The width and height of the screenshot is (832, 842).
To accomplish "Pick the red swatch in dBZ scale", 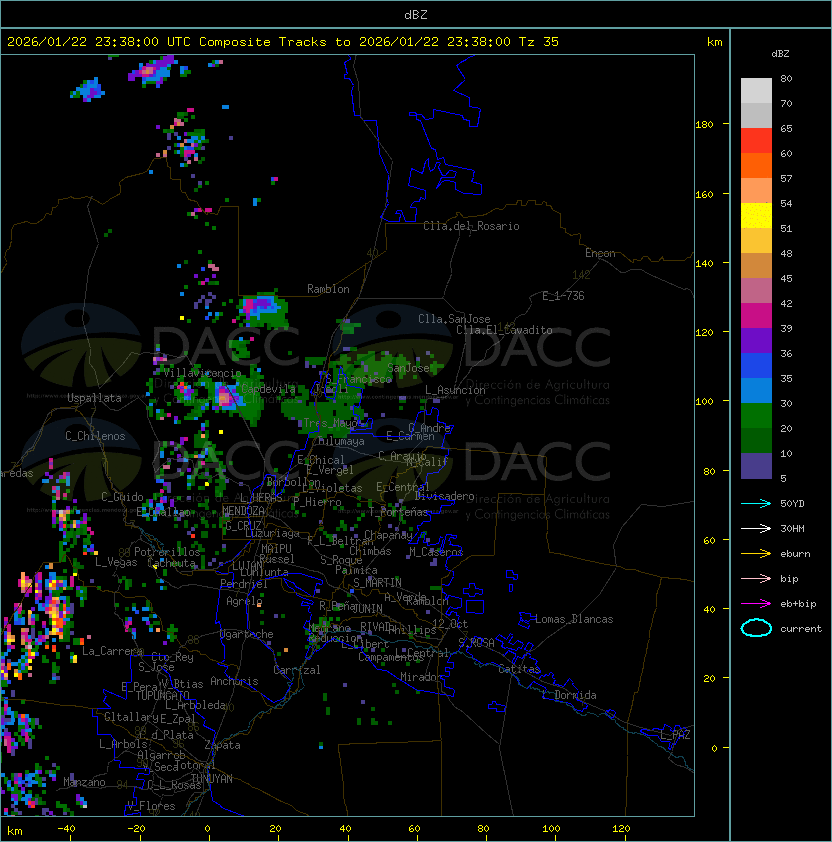I will click(x=756, y=141).
